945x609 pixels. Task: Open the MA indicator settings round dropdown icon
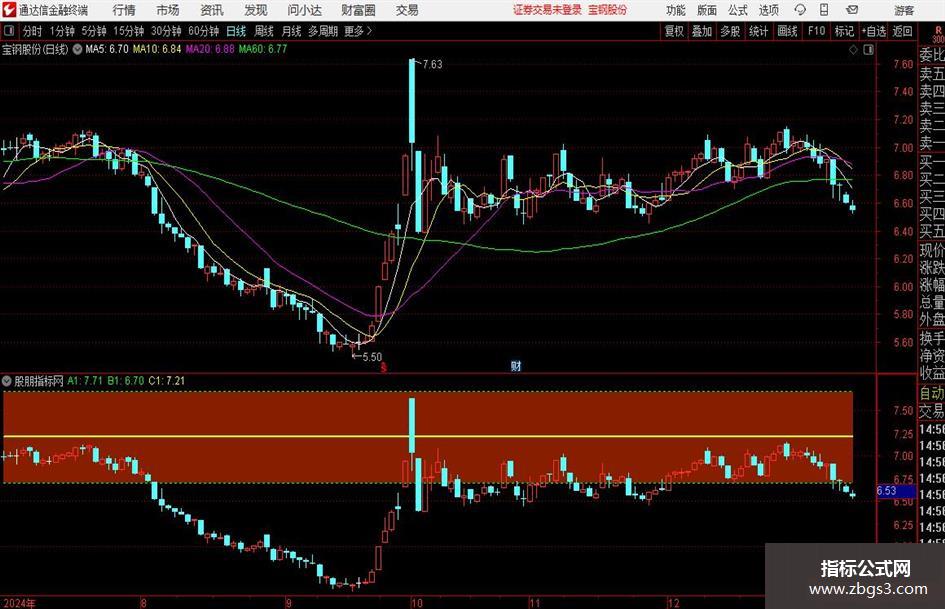[77, 49]
